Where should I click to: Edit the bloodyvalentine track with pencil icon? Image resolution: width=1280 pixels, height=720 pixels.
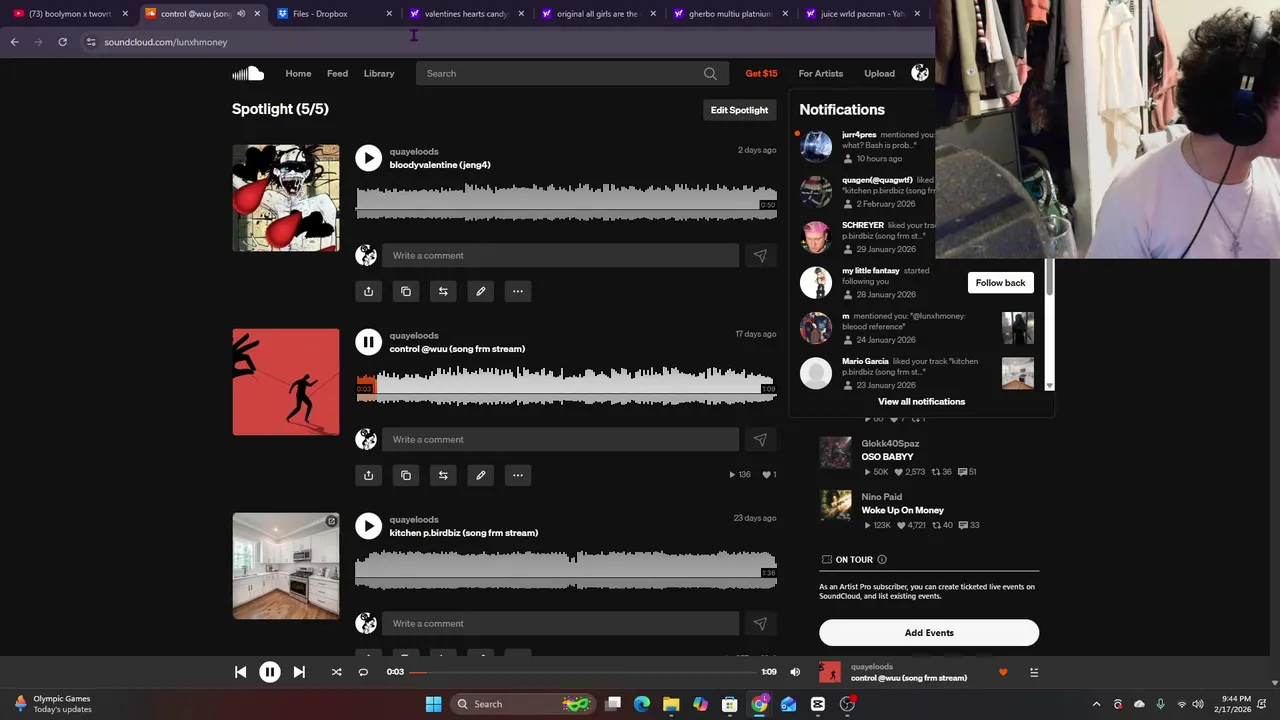coord(481,291)
